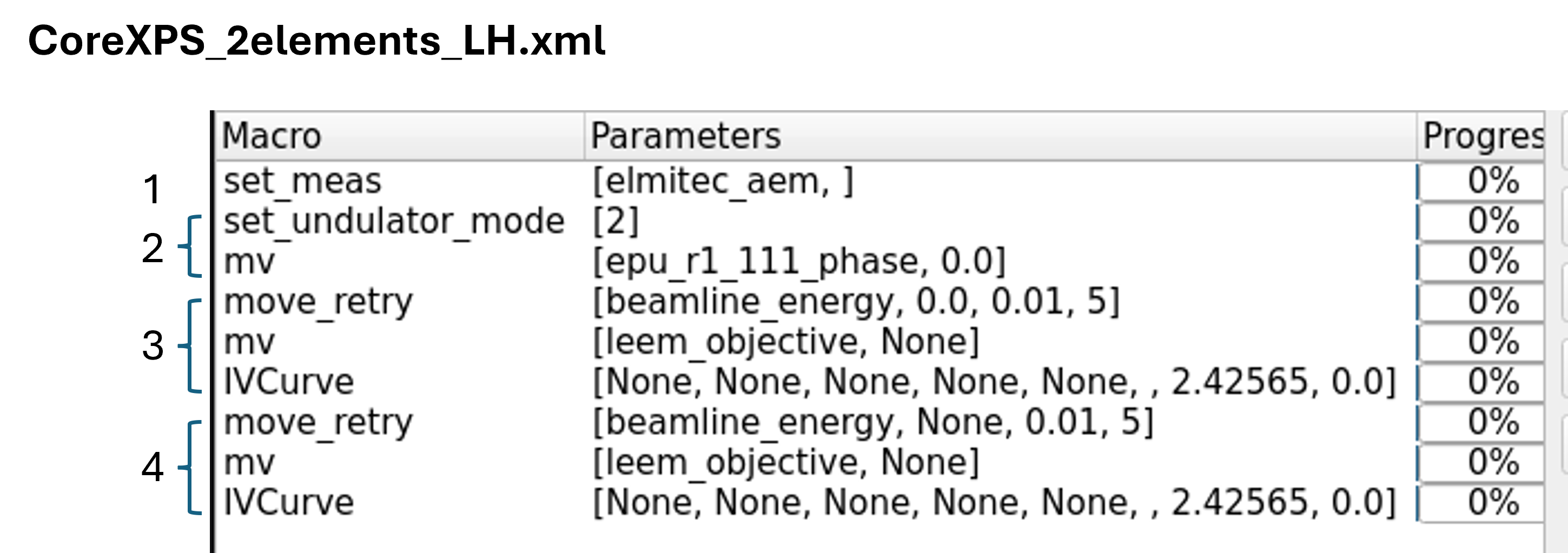Click the Progress column header
This screenshot has width=1568, height=553.
1481,135
